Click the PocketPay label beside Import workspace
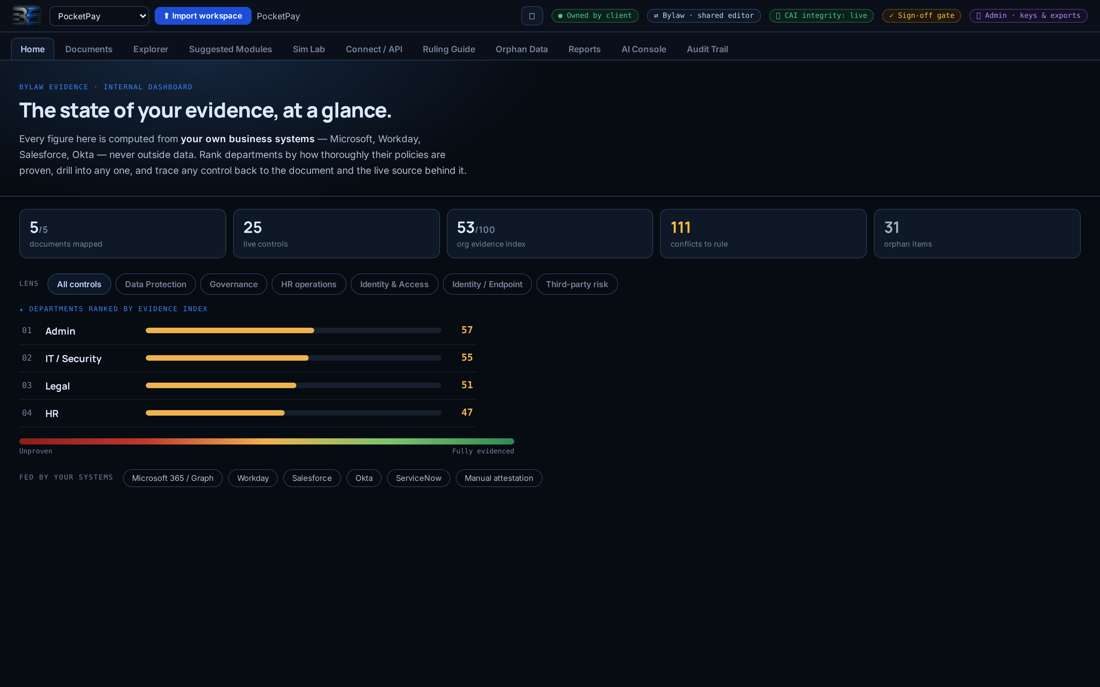This screenshot has height=687, width=1100. click(x=278, y=16)
